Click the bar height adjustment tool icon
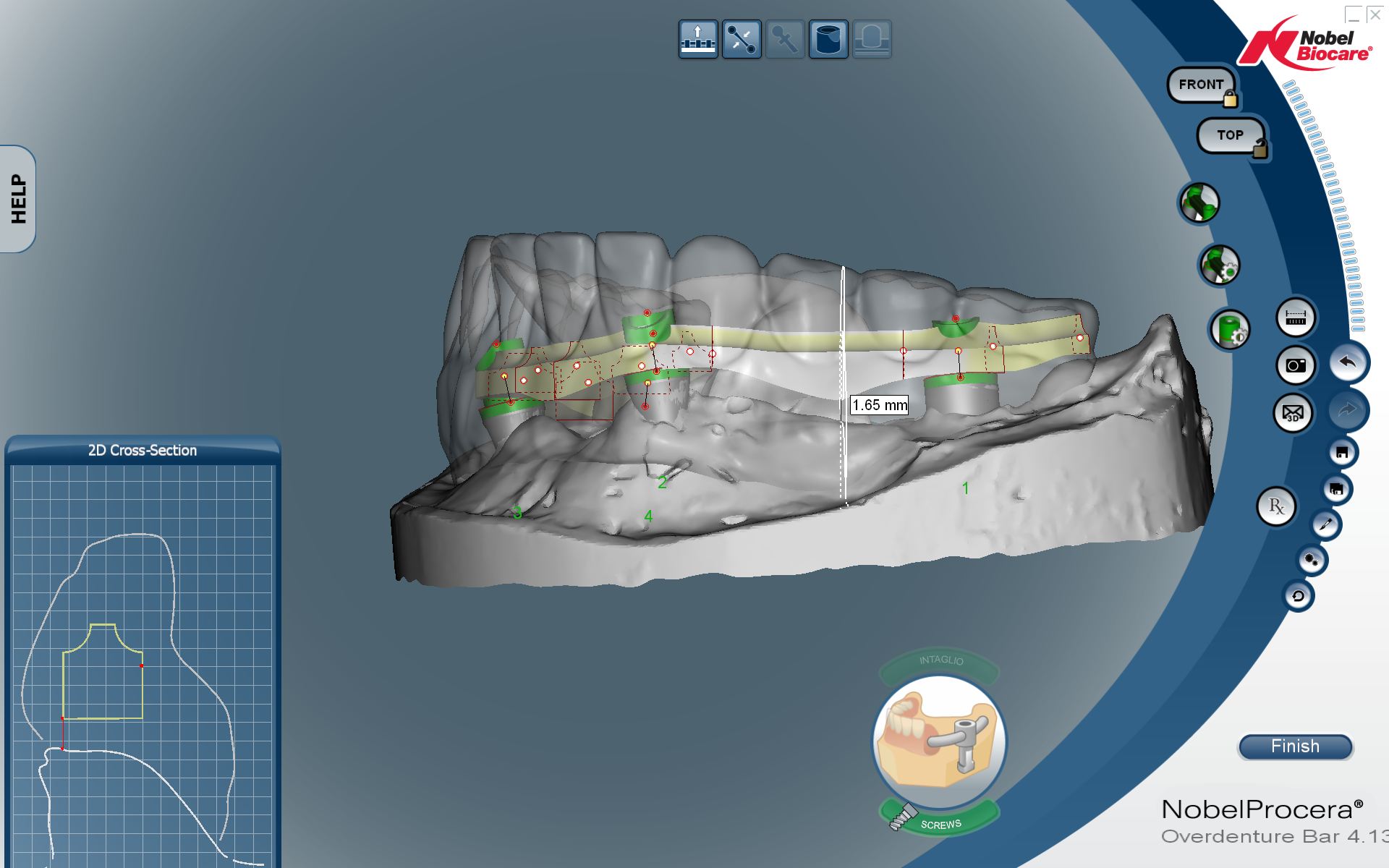Image resolution: width=1389 pixels, height=868 pixels. coord(697,39)
